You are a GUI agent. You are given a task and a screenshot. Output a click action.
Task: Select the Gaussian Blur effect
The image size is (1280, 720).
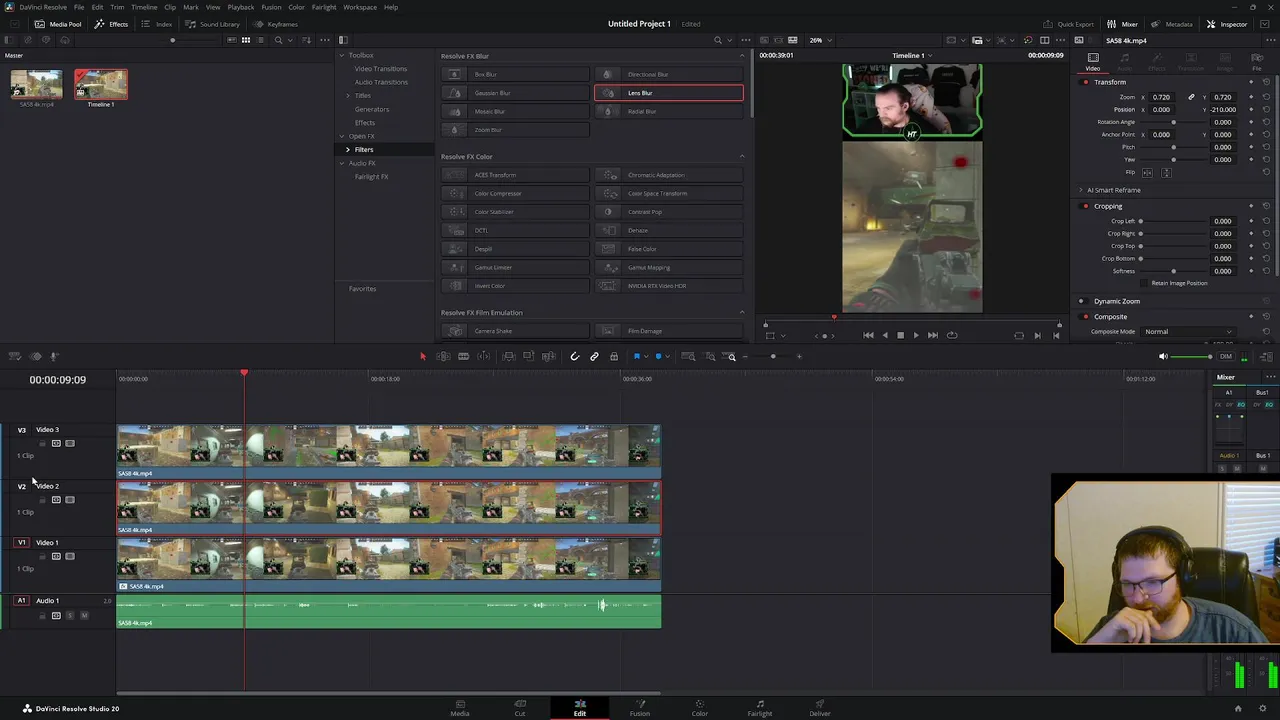[516, 93]
